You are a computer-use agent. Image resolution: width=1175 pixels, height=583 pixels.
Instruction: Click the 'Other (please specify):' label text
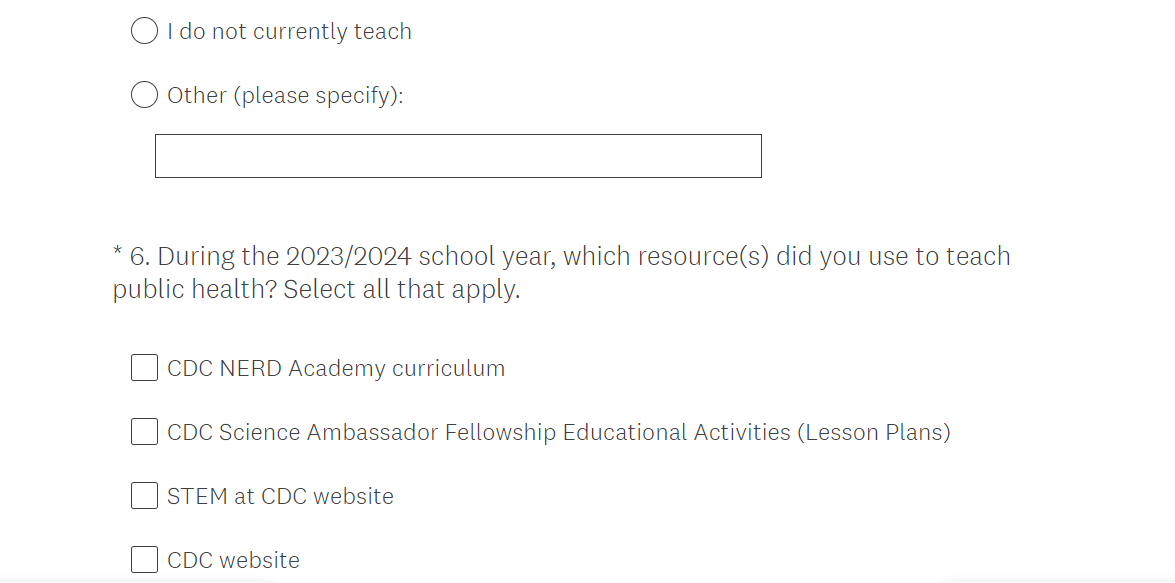click(x=285, y=96)
